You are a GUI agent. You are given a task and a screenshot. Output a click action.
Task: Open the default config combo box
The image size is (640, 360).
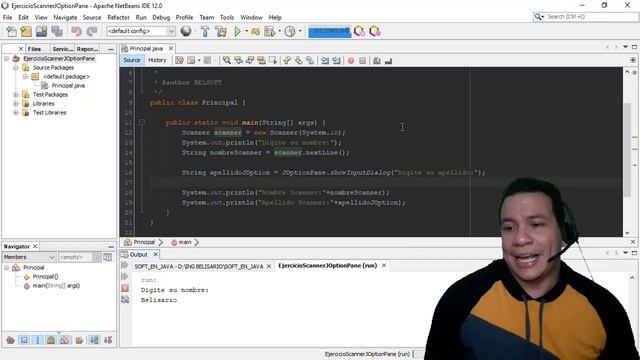(x=141, y=31)
